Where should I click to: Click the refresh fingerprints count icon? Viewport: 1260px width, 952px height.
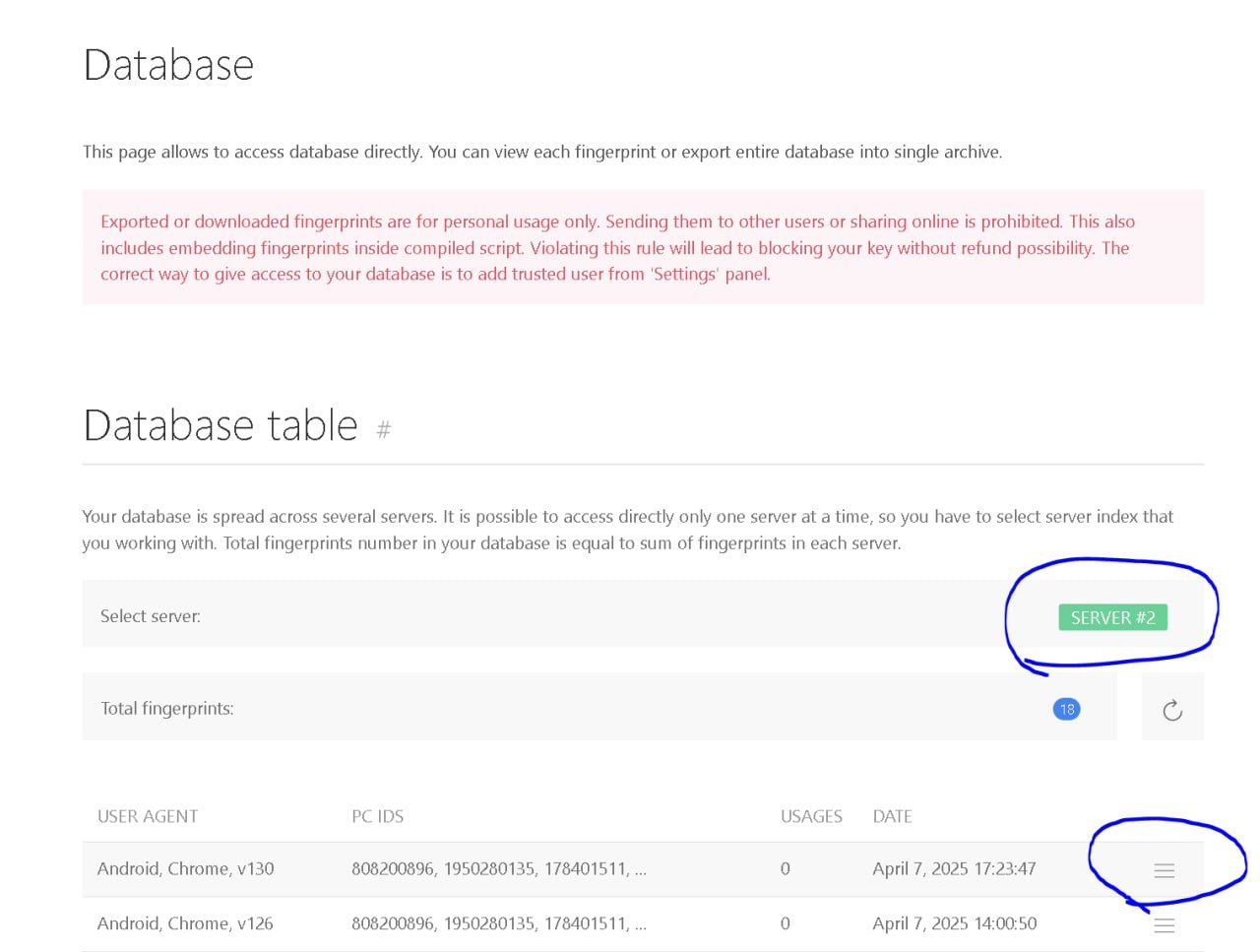1171,710
